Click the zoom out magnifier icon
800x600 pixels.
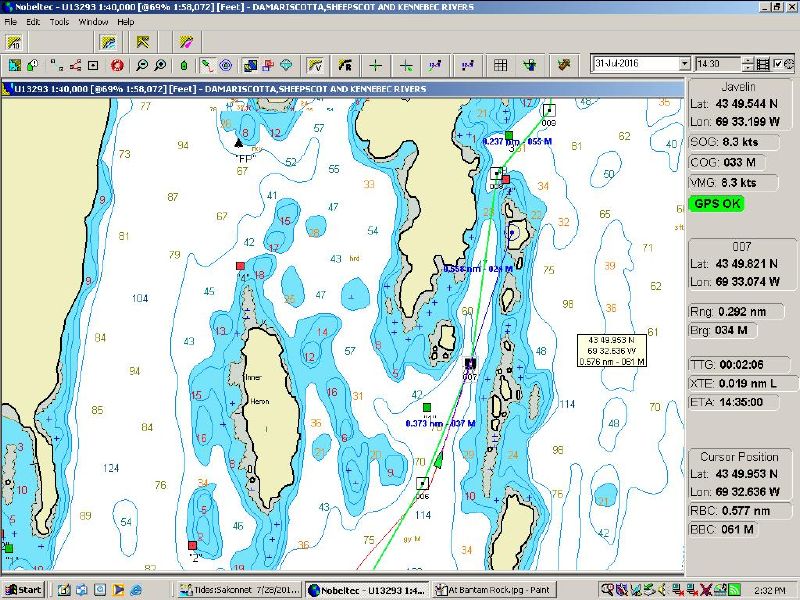pyautogui.click(x=142, y=65)
